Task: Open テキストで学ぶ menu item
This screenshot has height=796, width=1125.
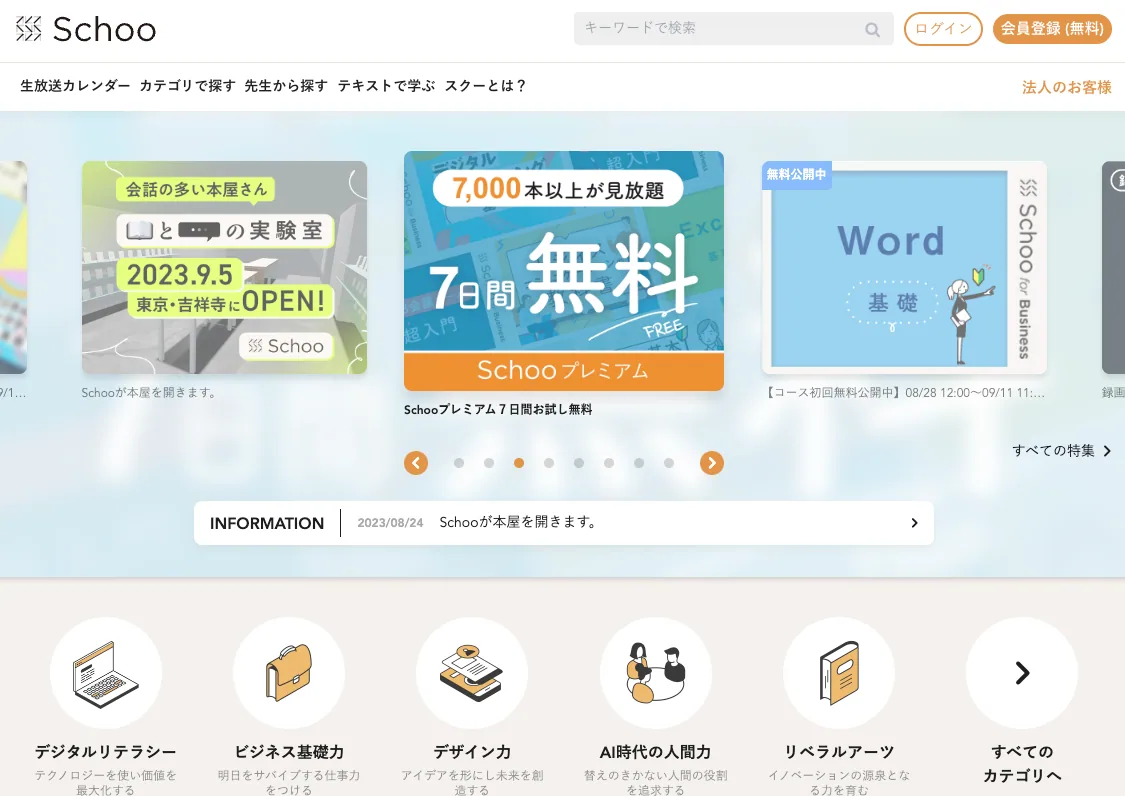Action: pos(386,85)
